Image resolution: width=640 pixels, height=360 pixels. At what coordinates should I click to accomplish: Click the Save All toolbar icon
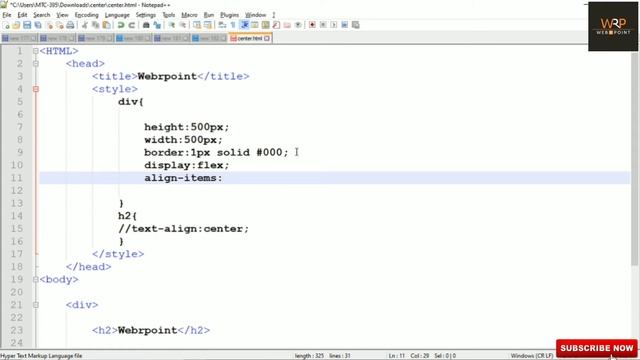(x=38, y=25)
